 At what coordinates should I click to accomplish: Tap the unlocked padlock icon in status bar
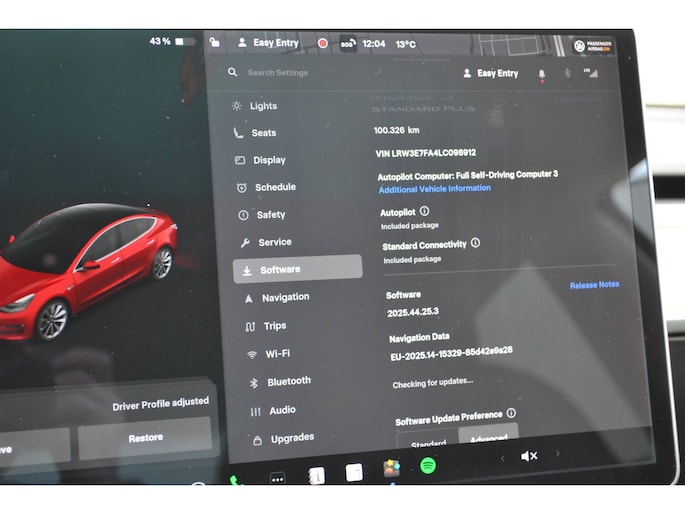click(x=215, y=42)
